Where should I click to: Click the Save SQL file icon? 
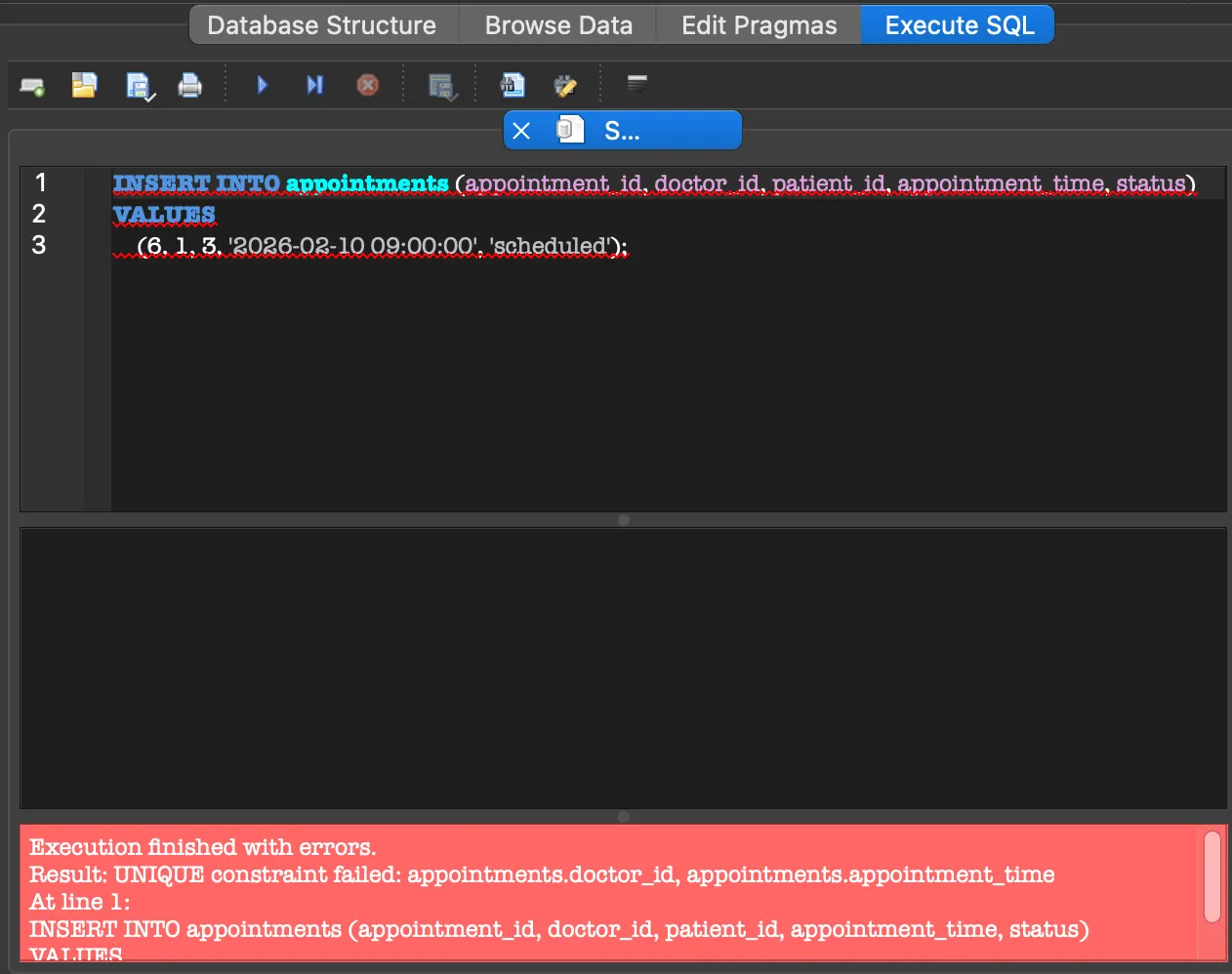pos(140,87)
